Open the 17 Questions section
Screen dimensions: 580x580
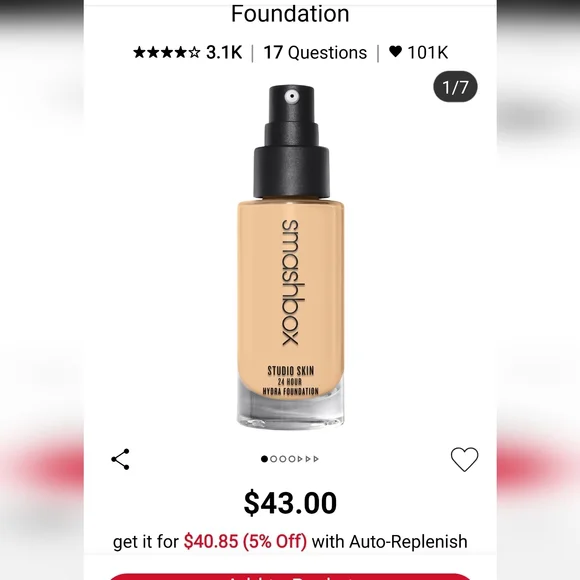click(x=315, y=53)
